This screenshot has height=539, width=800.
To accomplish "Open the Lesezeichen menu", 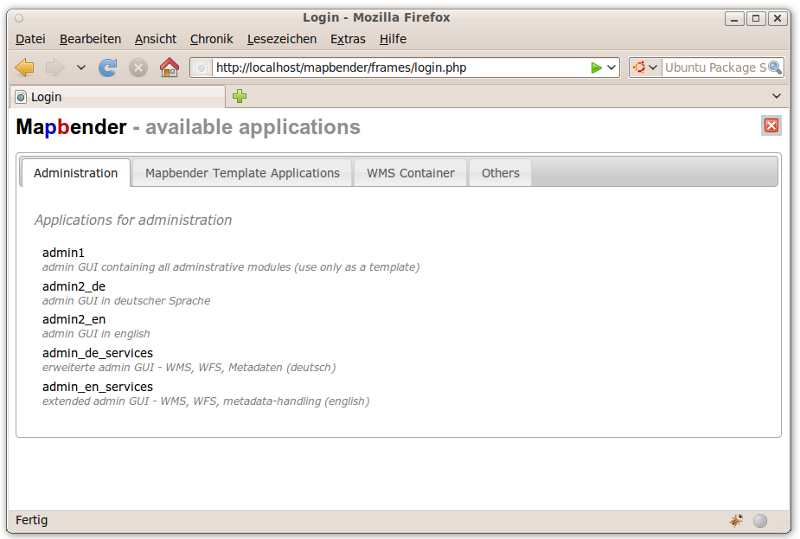I will pyautogui.click(x=281, y=39).
